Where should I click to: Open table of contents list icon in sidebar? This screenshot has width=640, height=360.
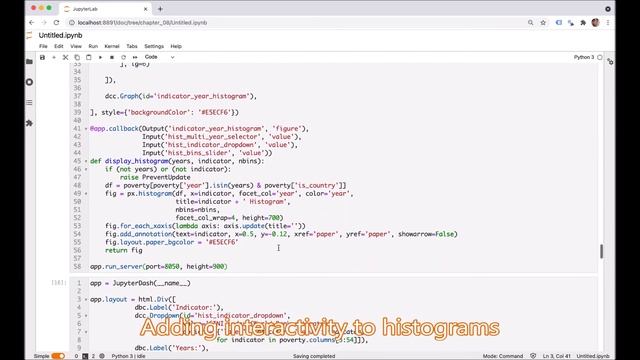pyautogui.click(x=29, y=102)
